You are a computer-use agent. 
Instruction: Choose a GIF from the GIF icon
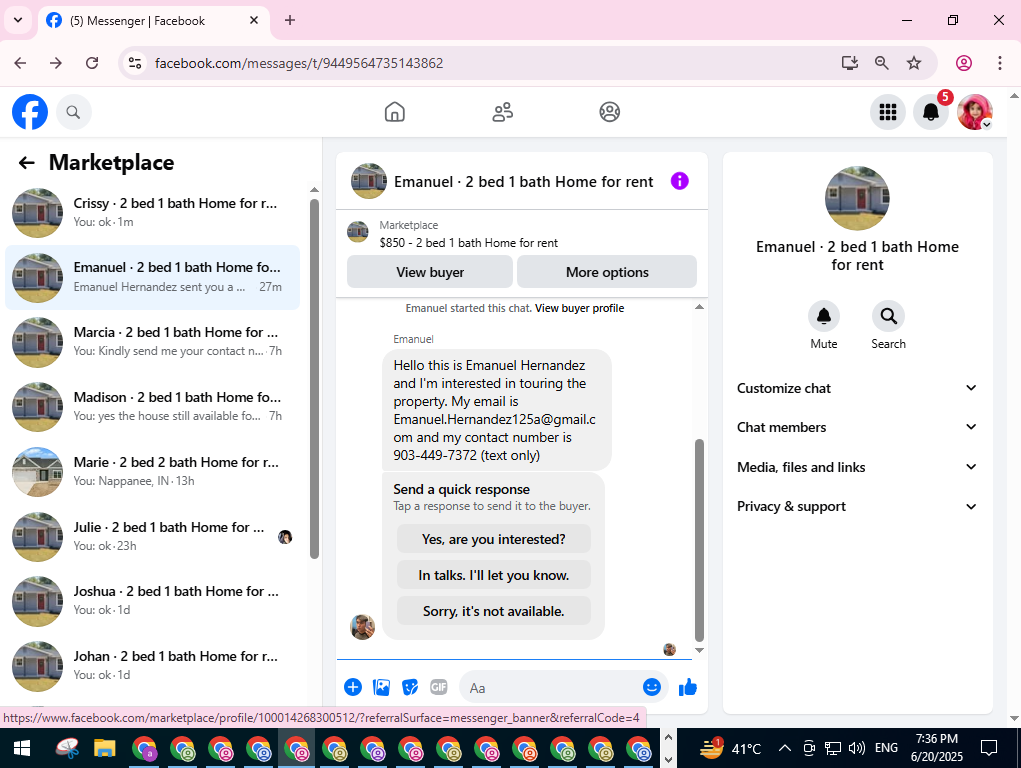click(439, 687)
